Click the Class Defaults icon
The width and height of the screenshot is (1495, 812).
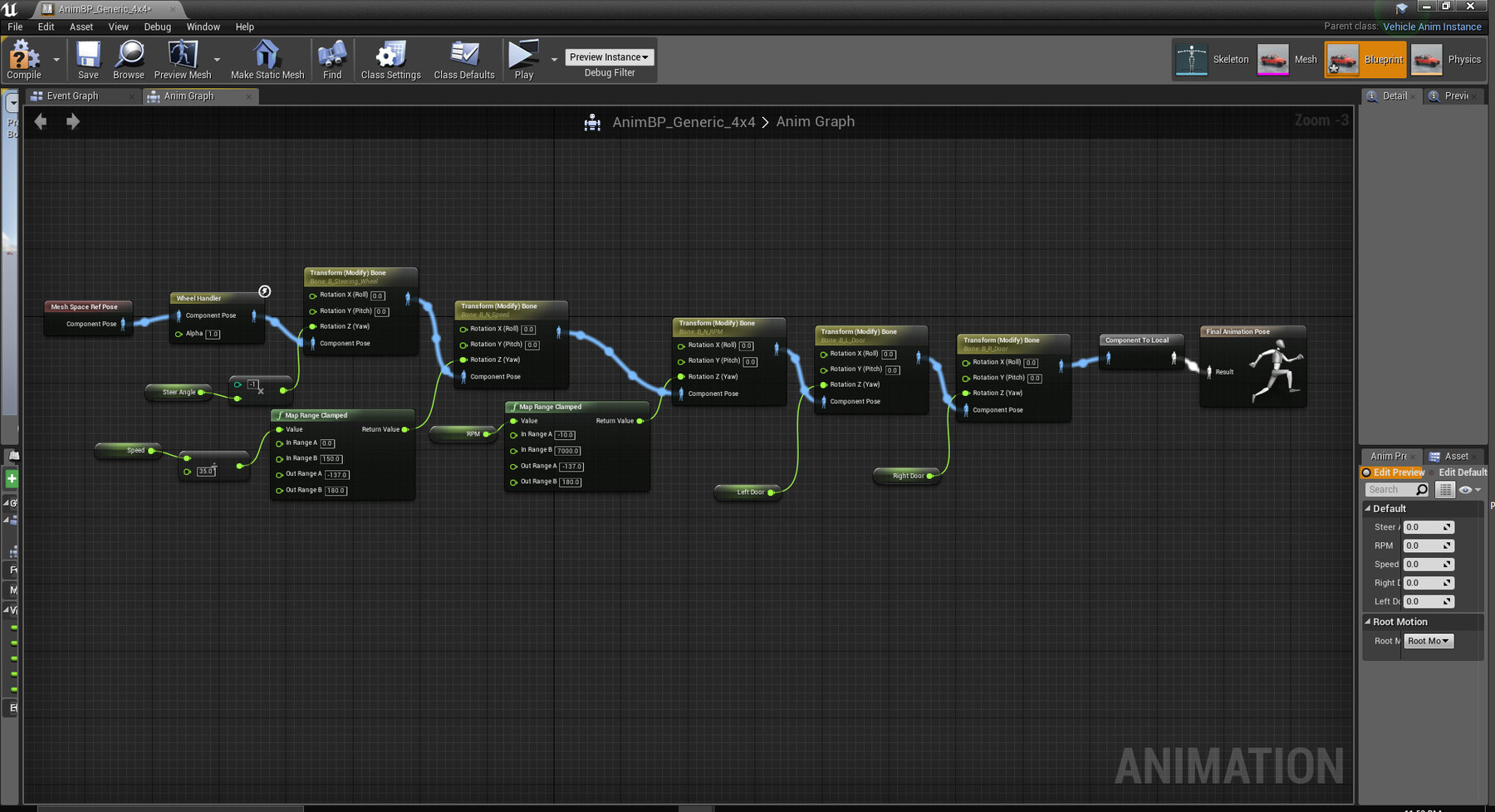(464, 55)
